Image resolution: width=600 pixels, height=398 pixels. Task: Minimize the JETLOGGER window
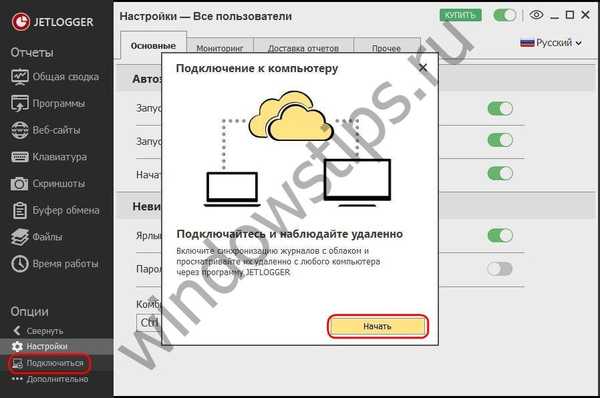554,17
